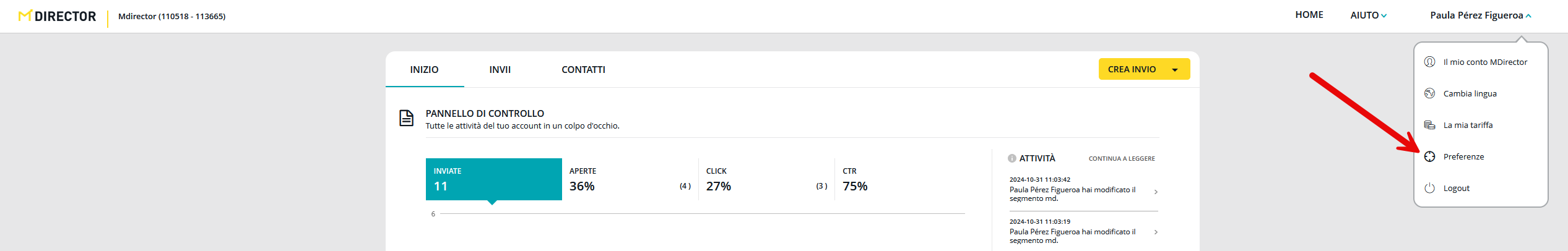The image size is (1568, 251).
Task: Select the INIZIO tab
Action: pyautogui.click(x=424, y=70)
